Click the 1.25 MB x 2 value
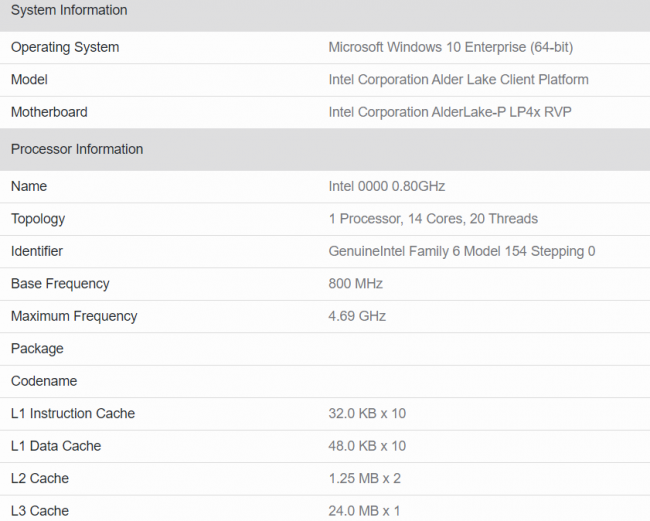Viewport: 650px width, 521px height. pyautogui.click(x=363, y=478)
